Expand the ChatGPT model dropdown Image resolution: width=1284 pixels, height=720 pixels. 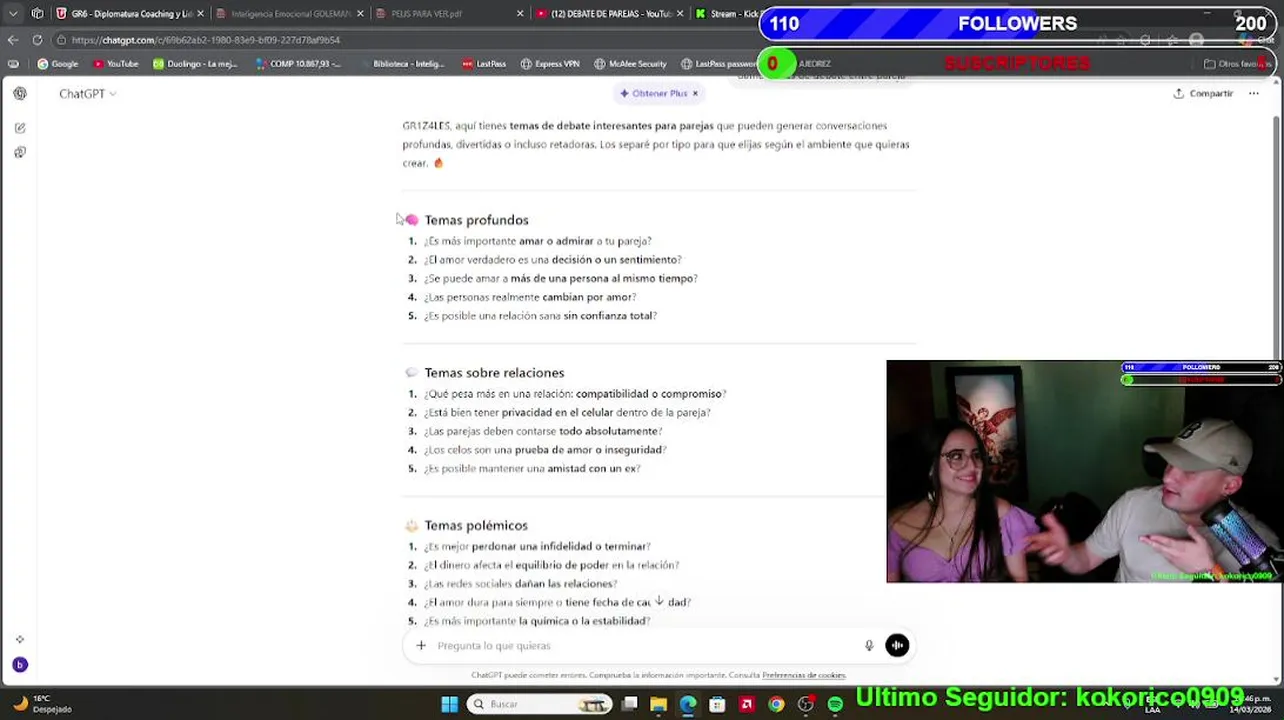click(87, 93)
